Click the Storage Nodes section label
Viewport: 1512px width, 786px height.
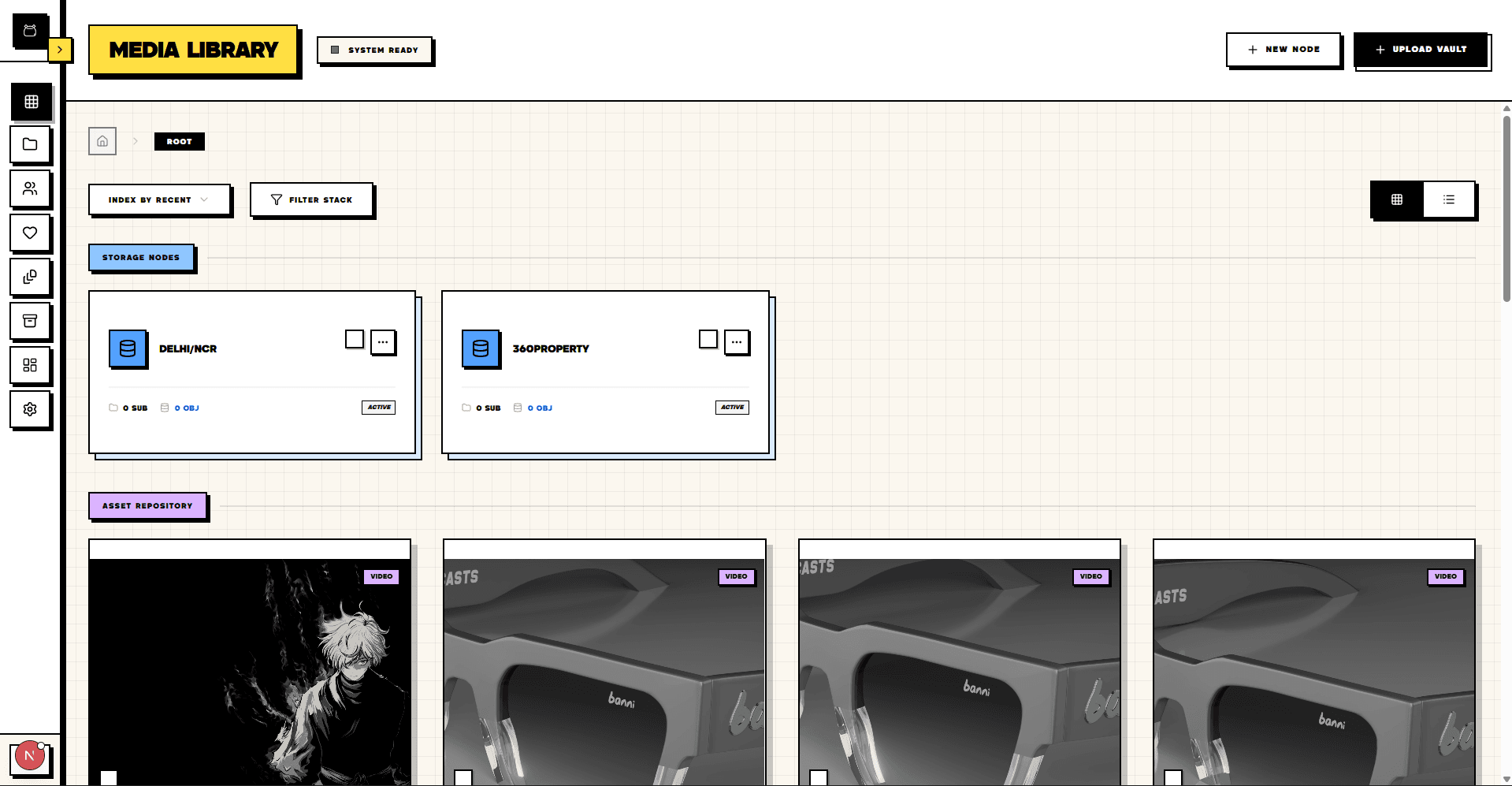click(x=141, y=257)
